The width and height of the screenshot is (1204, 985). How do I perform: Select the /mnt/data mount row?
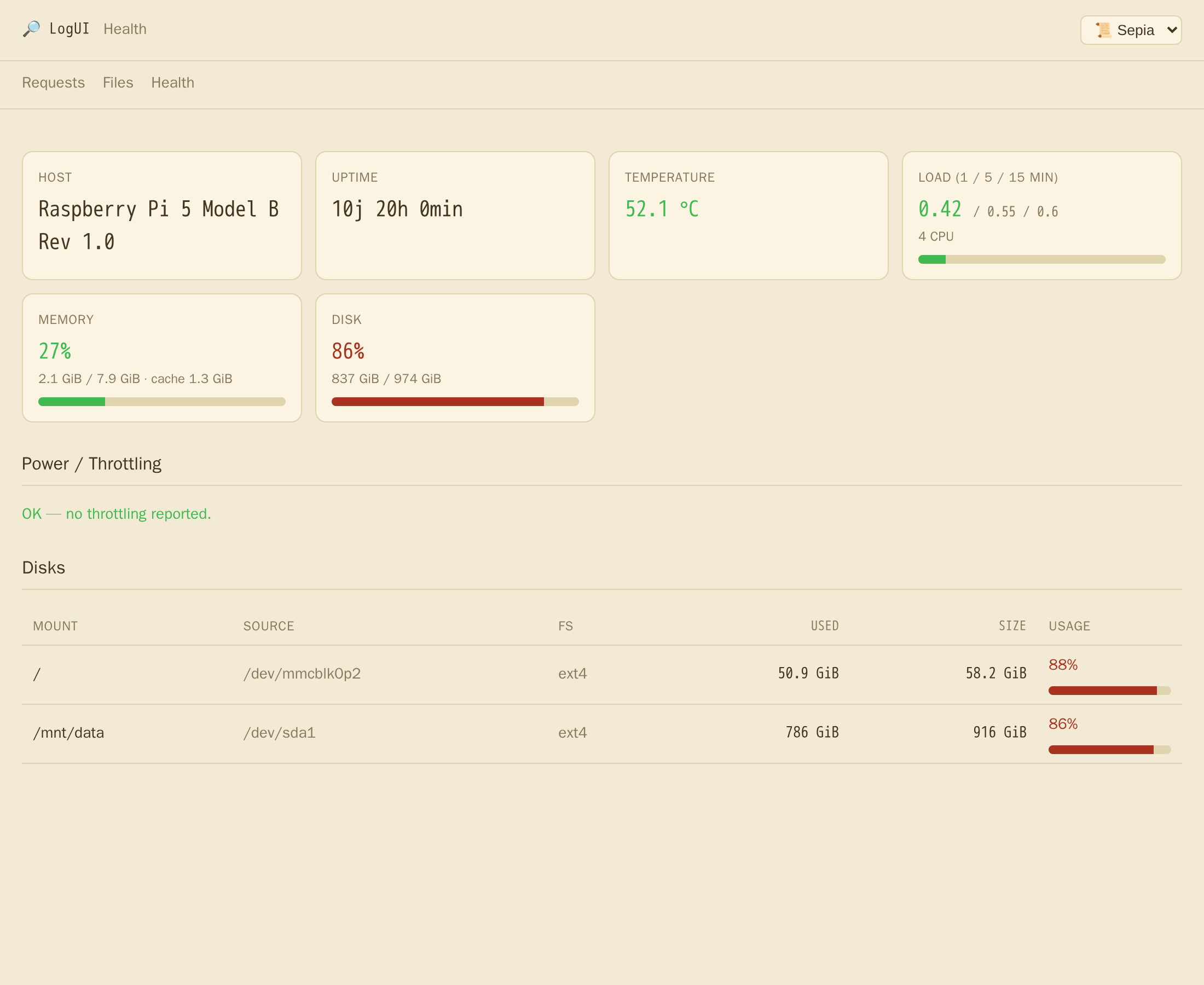point(601,734)
